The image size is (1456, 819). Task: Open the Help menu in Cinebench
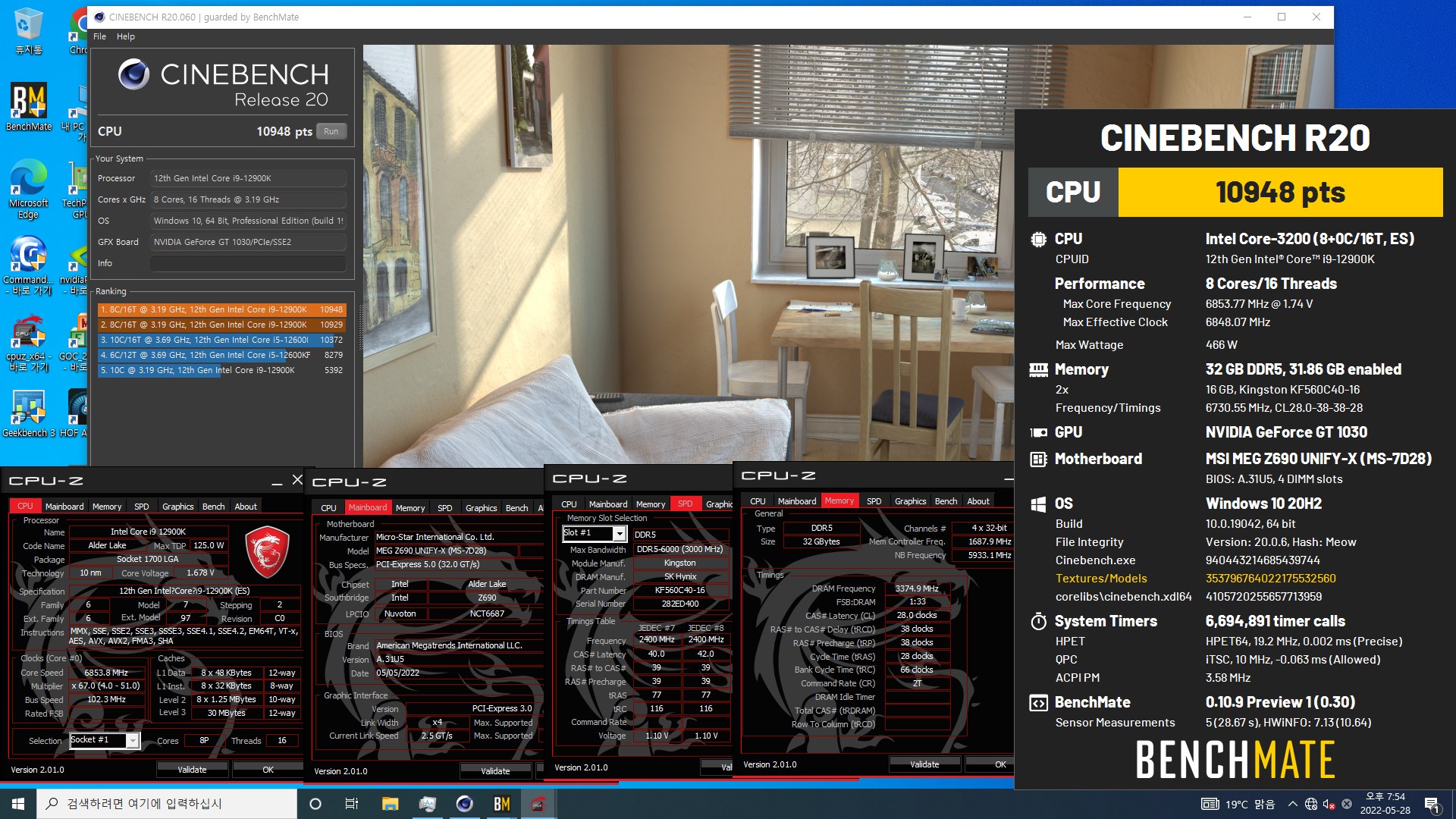click(126, 36)
